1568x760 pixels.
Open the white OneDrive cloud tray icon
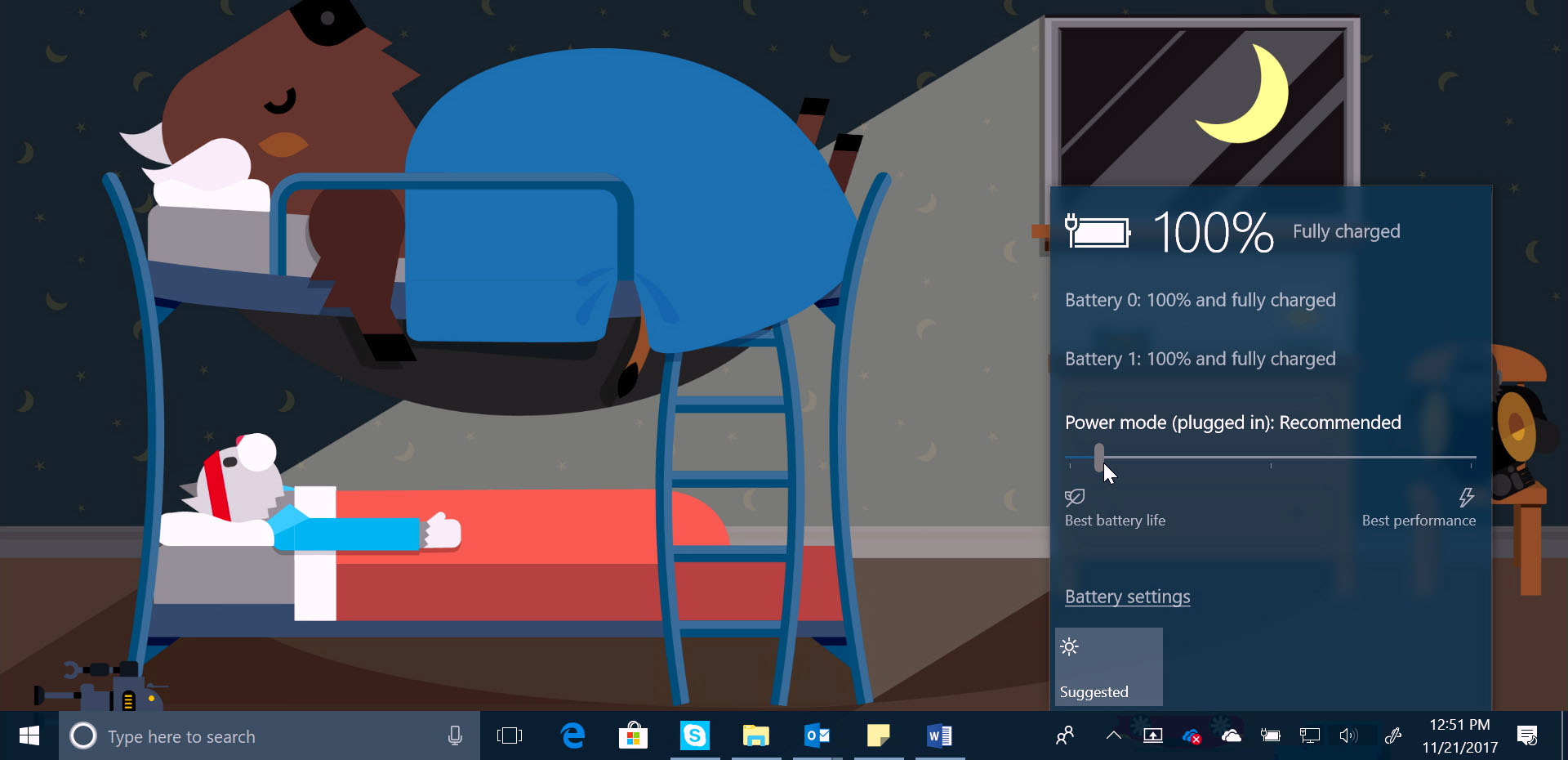click(x=1231, y=736)
